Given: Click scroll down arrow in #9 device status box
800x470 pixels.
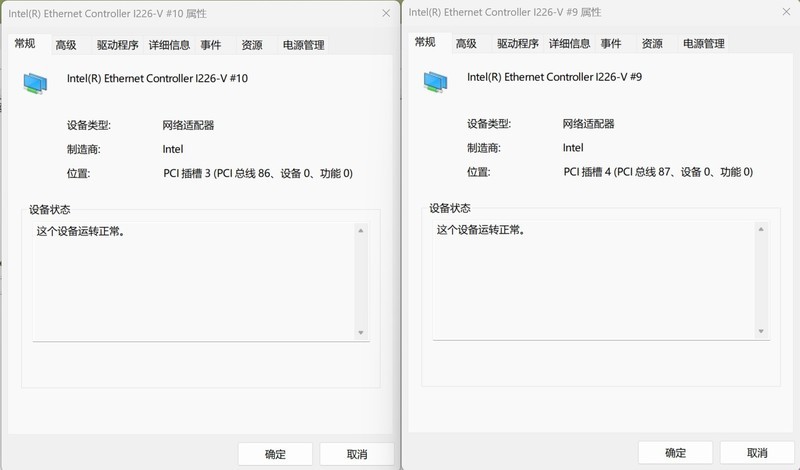Looking at the screenshot, I should pyautogui.click(x=761, y=331).
